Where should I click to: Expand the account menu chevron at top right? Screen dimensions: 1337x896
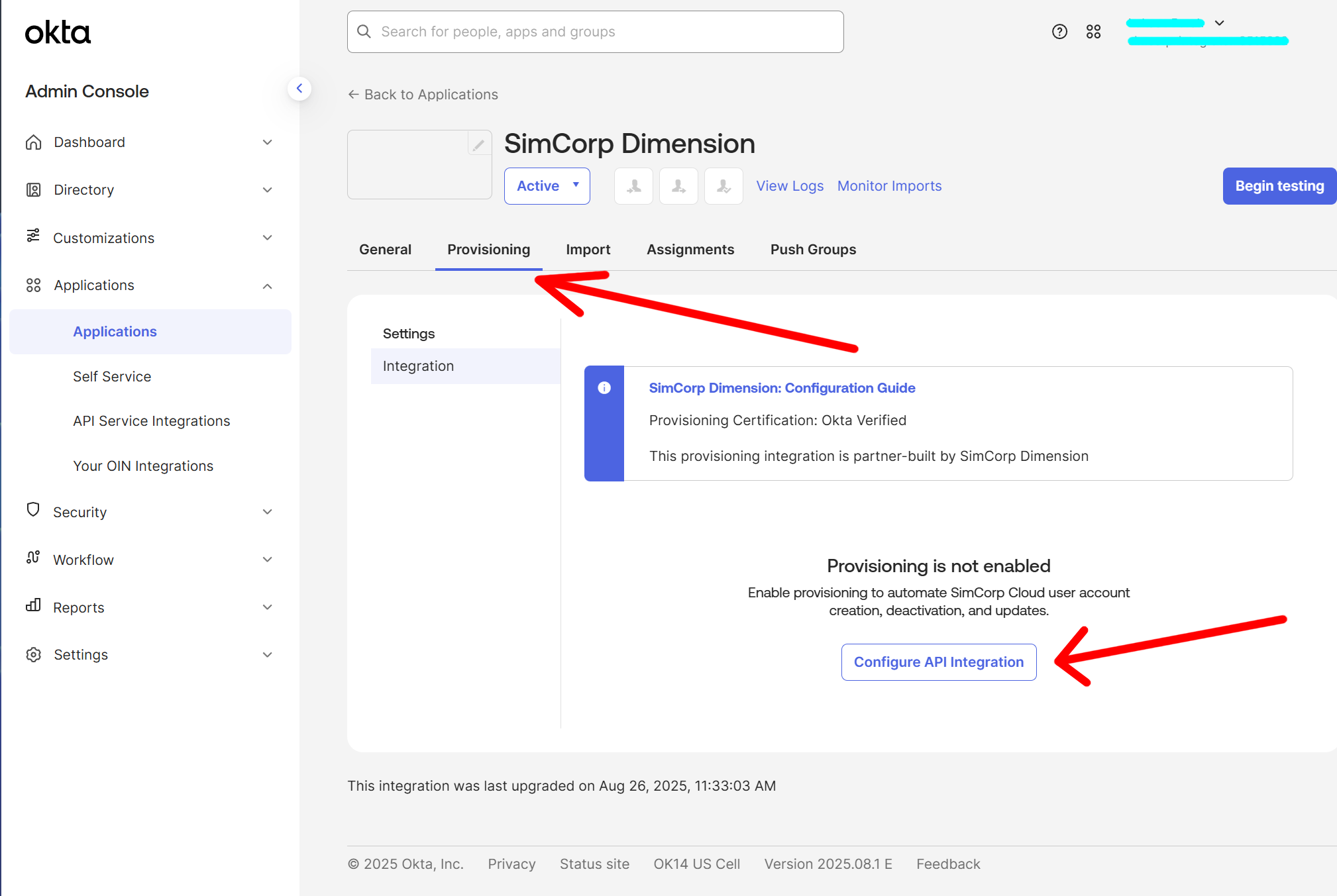(1220, 23)
